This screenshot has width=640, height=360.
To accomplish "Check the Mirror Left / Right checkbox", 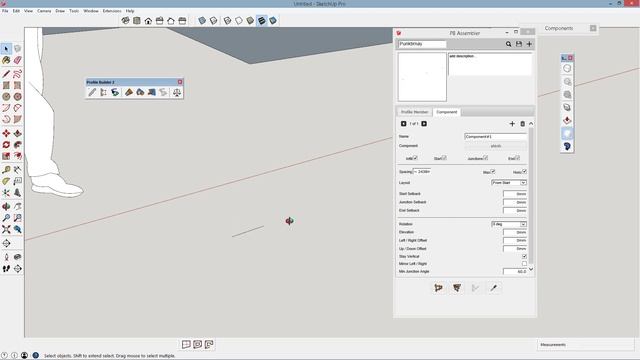I will (524, 264).
